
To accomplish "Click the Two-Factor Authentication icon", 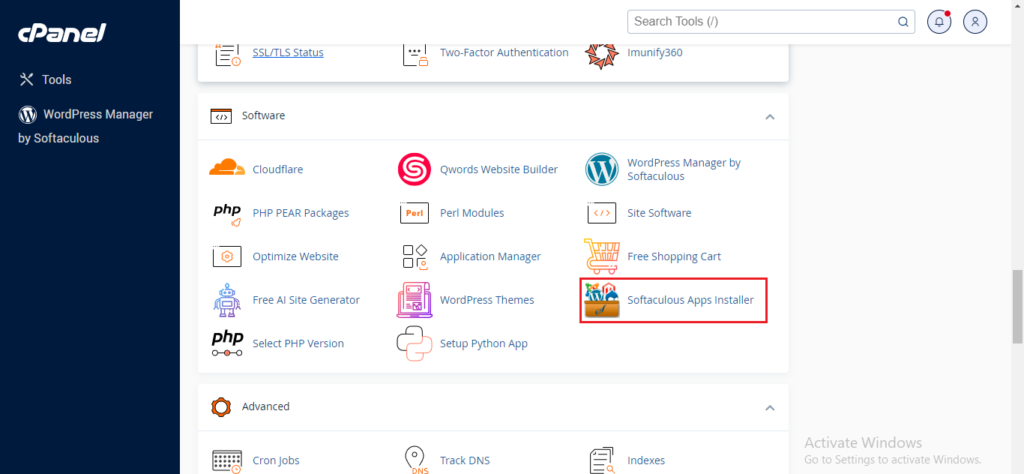I will coord(415,54).
